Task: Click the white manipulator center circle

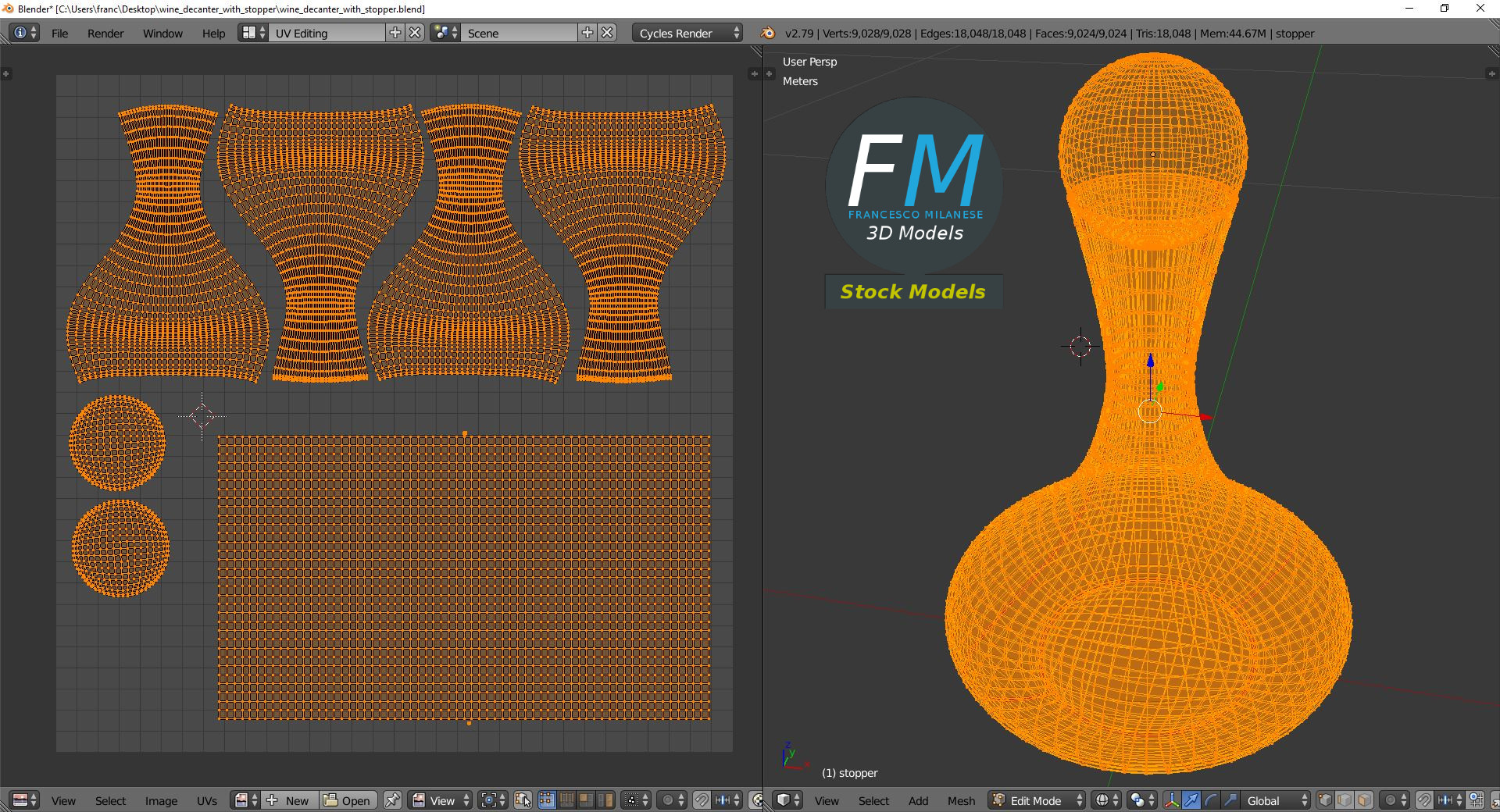Action: (x=1150, y=411)
